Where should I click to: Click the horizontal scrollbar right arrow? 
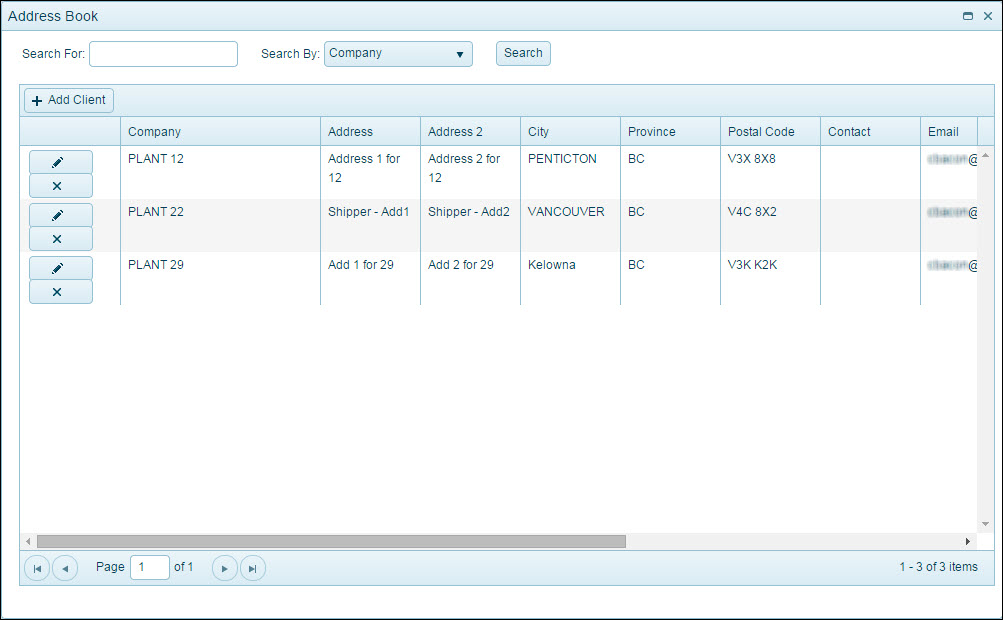point(967,541)
